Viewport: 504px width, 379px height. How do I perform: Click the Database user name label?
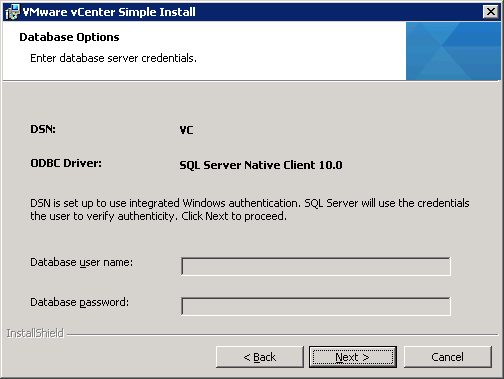[81, 263]
